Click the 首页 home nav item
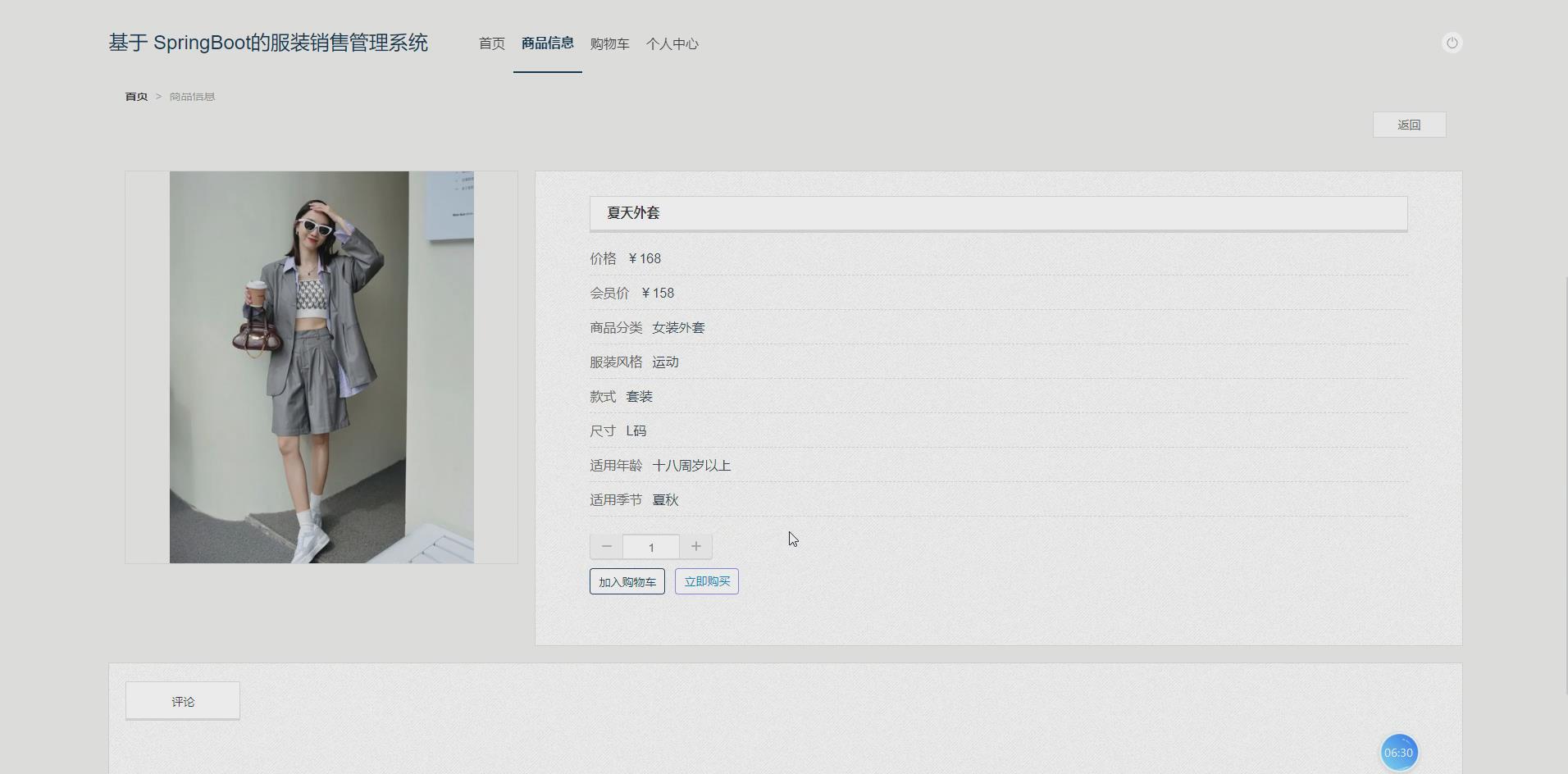 pos(491,44)
